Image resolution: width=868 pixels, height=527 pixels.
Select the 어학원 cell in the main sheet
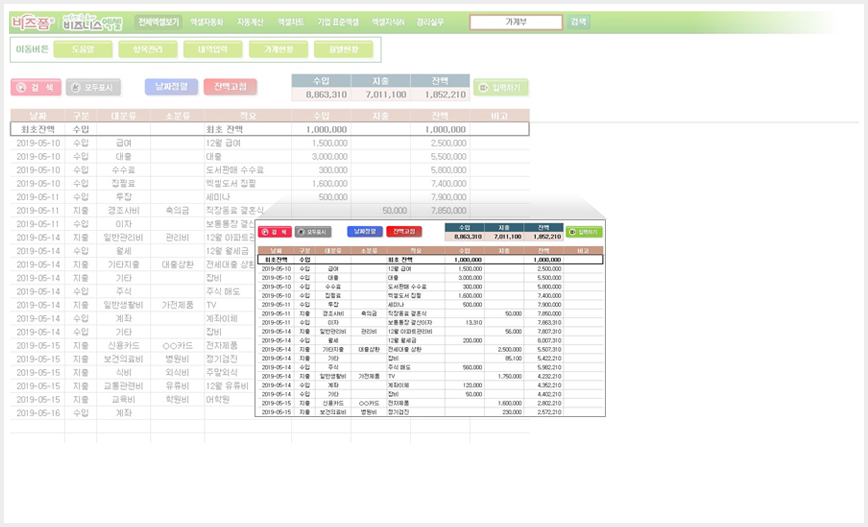tap(230, 400)
